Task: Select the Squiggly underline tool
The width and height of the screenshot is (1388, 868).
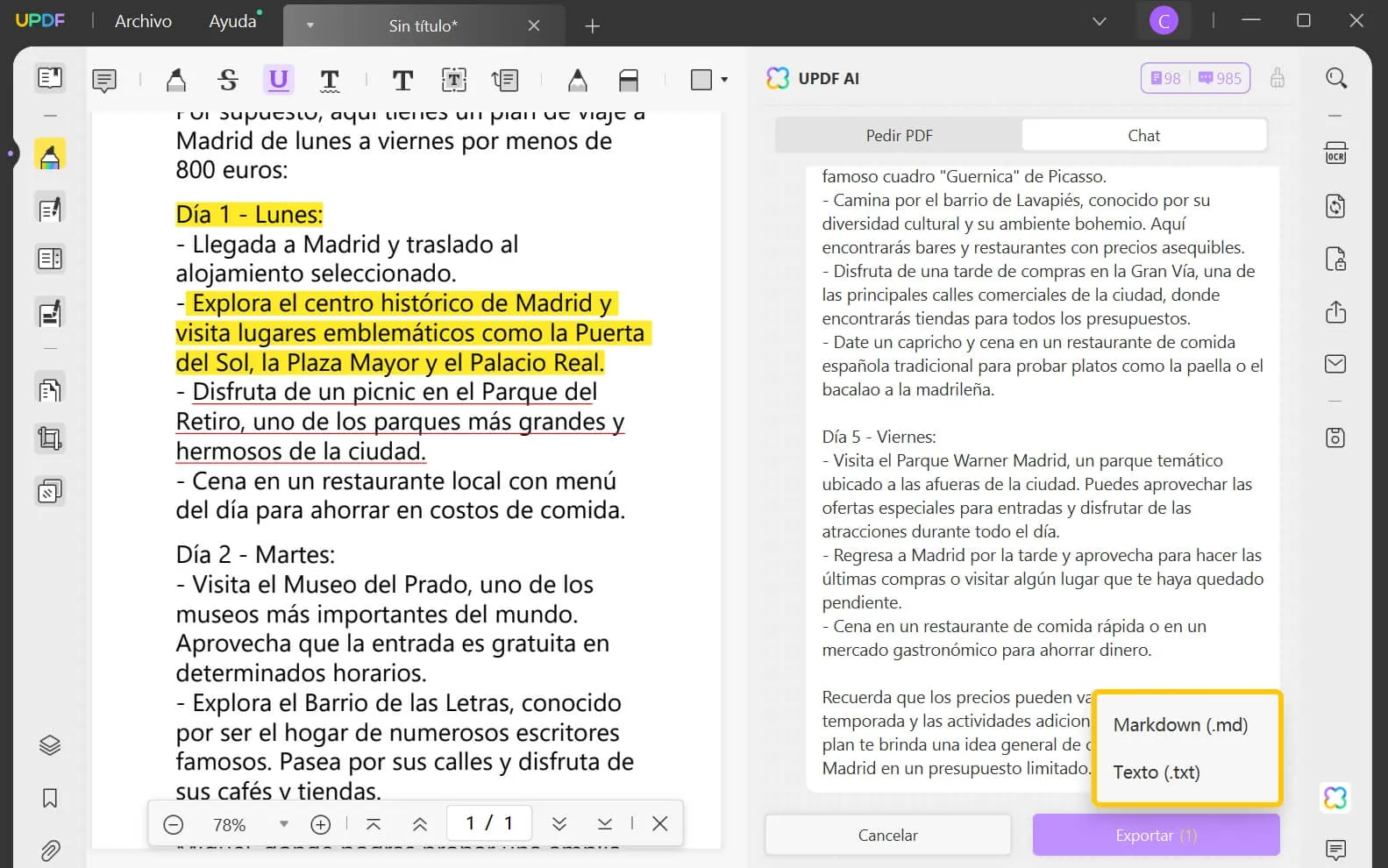Action: (x=330, y=81)
